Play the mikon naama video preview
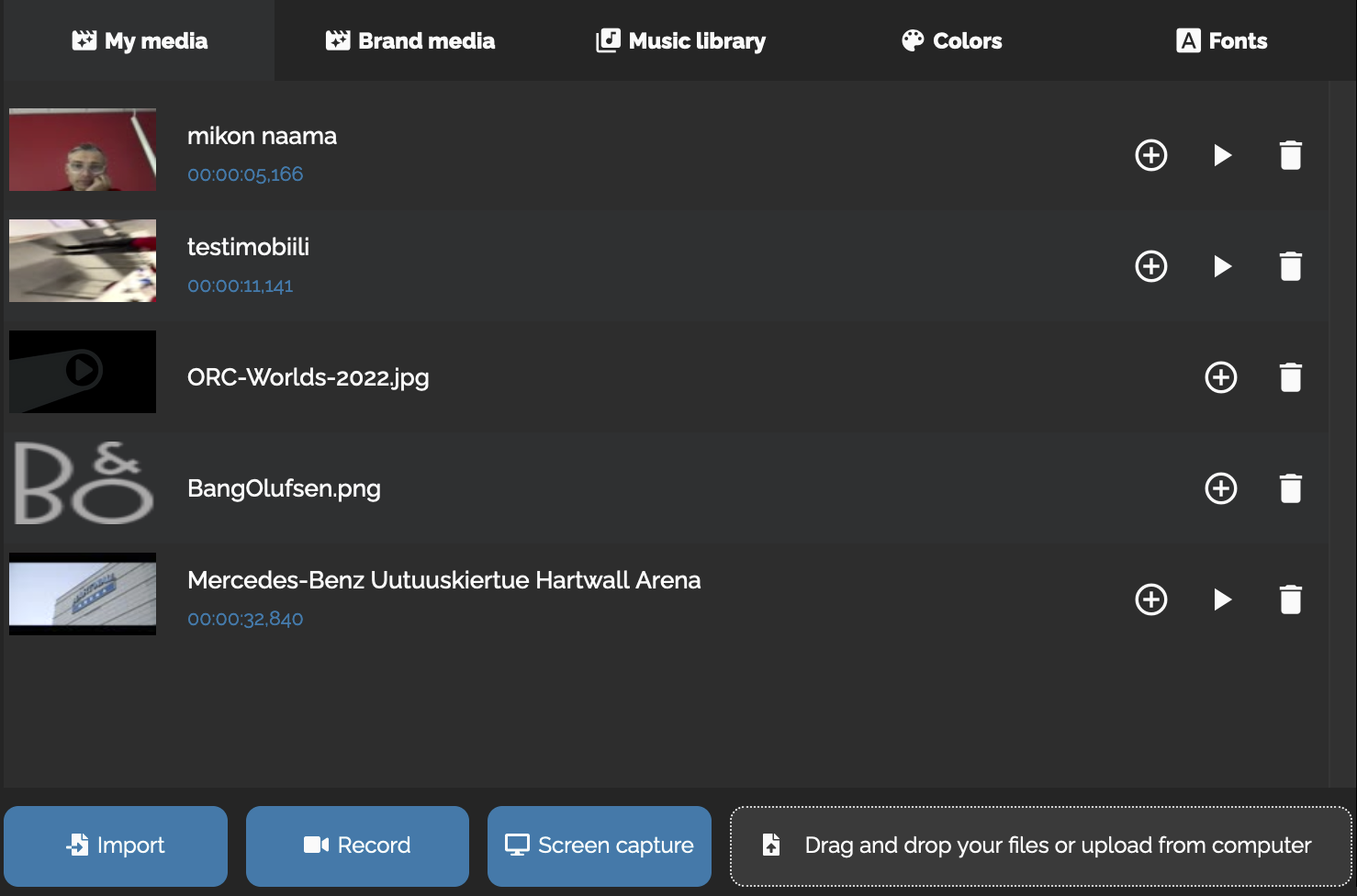Image resolution: width=1357 pixels, height=896 pixels. pos(1222,155)
